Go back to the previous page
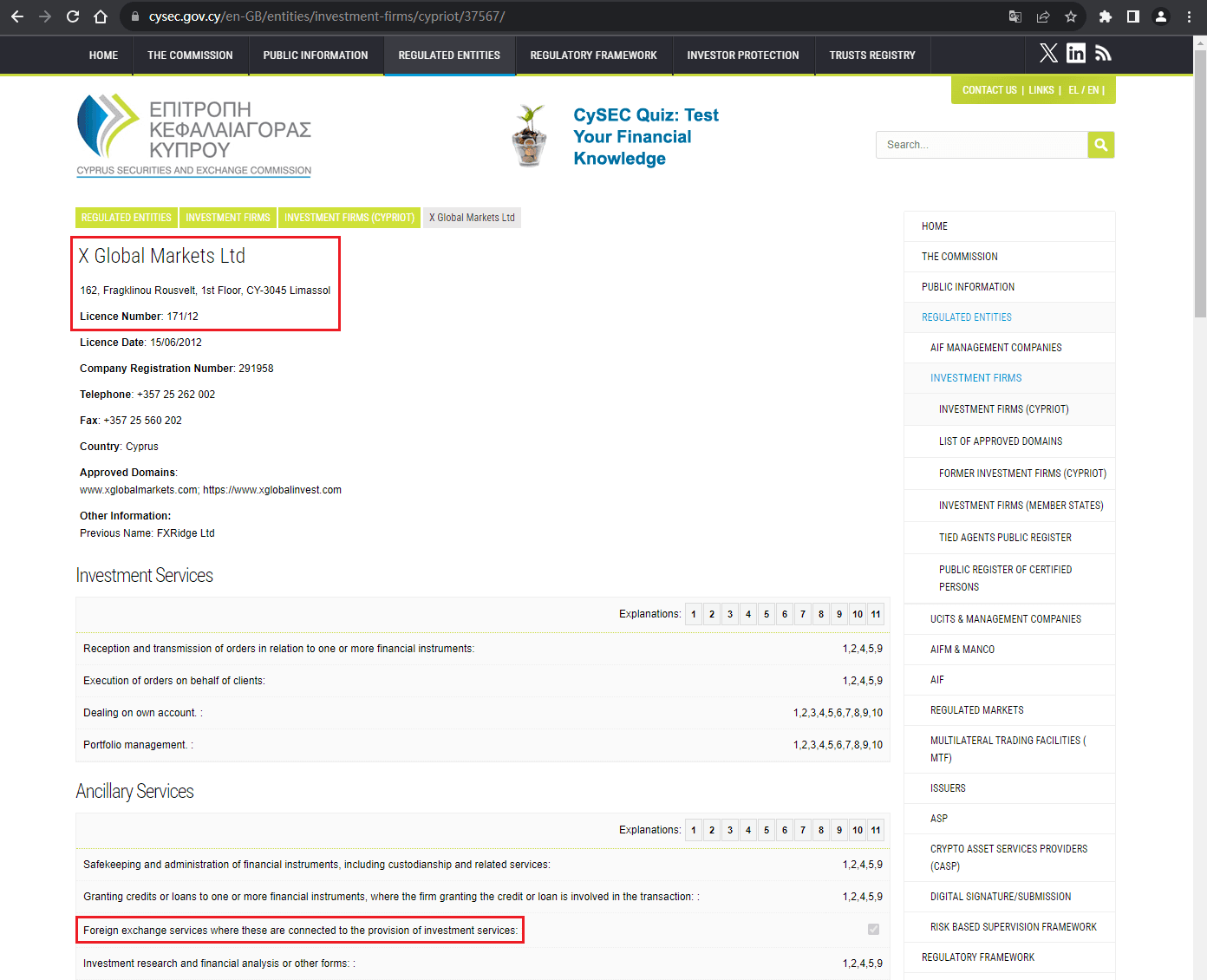This screenshot has width=1207, height=980. (x=17, y=16)
